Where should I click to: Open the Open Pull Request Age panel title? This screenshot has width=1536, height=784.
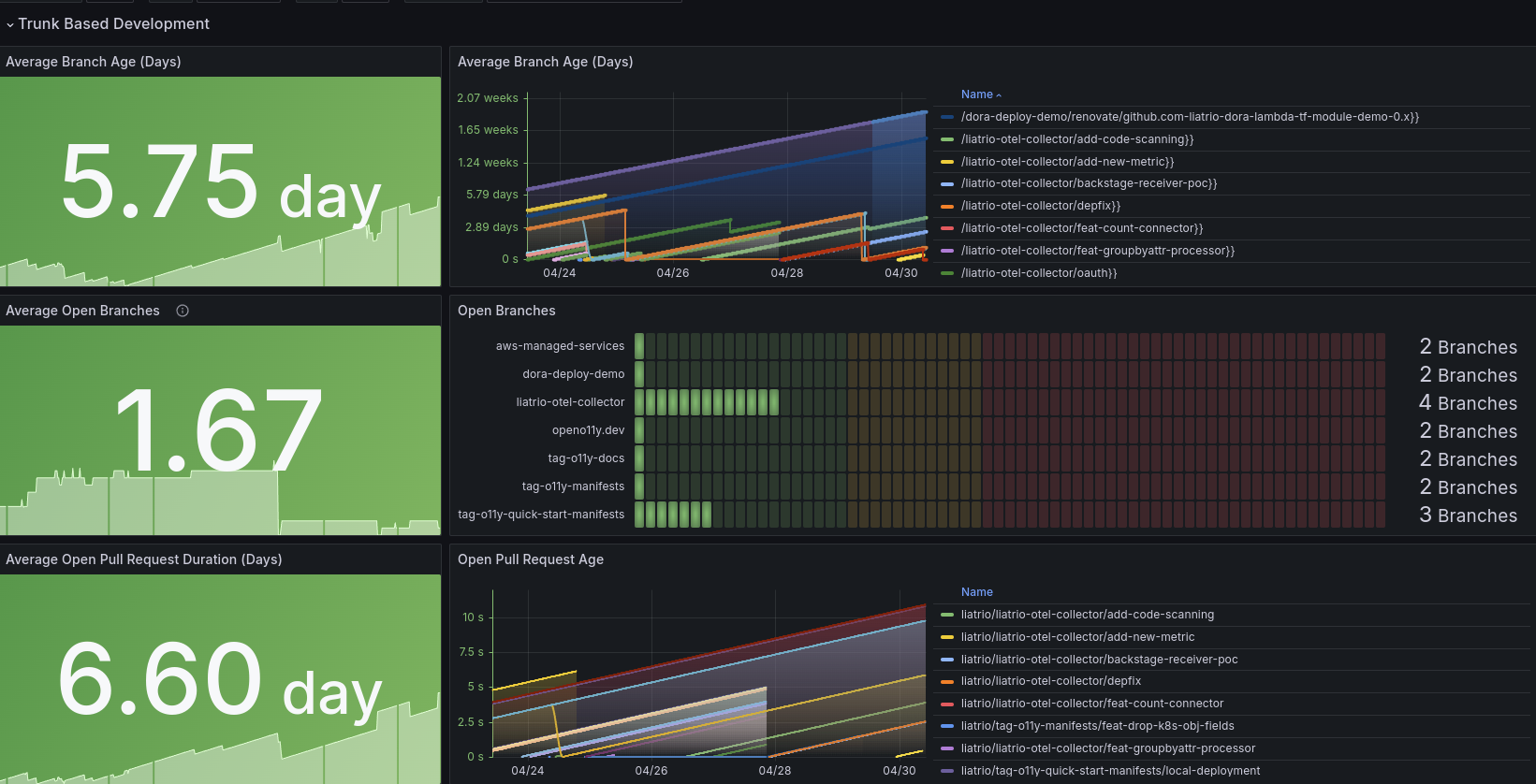point(531,559)
